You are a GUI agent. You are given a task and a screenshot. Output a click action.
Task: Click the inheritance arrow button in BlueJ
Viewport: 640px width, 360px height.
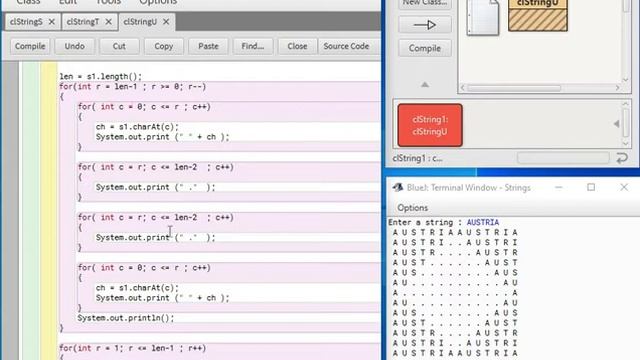point(425,25)
